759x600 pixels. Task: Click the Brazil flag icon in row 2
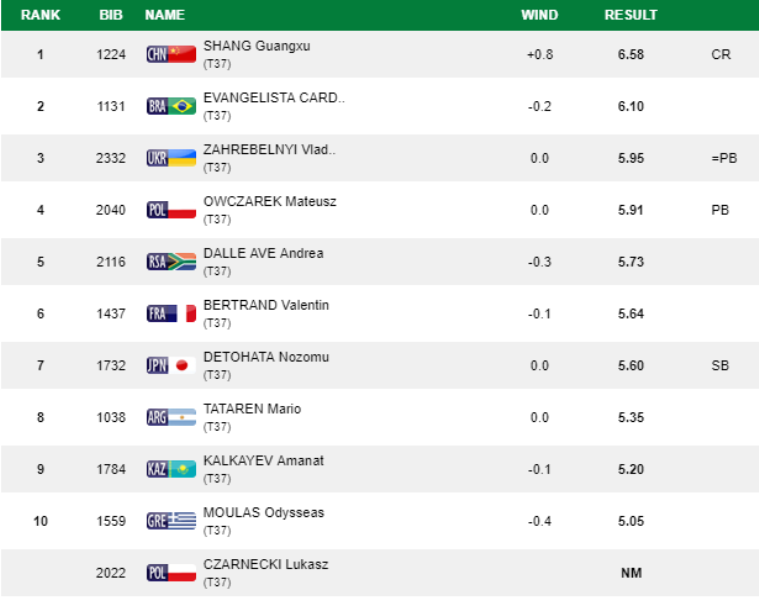click(x=171, y=106)
